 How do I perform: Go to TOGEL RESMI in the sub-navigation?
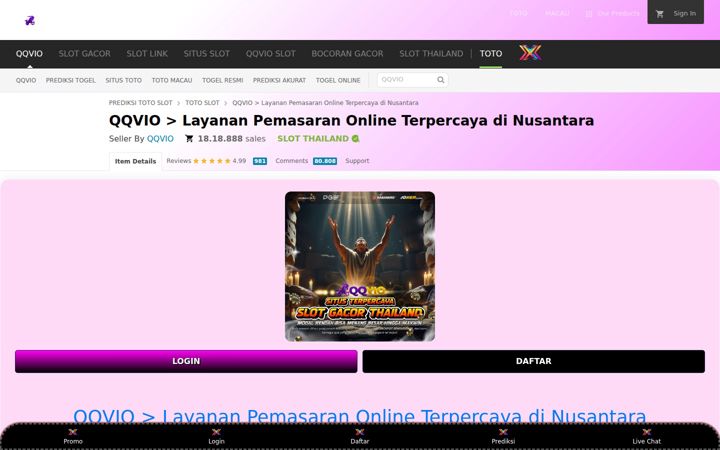(x=223, y=80)
